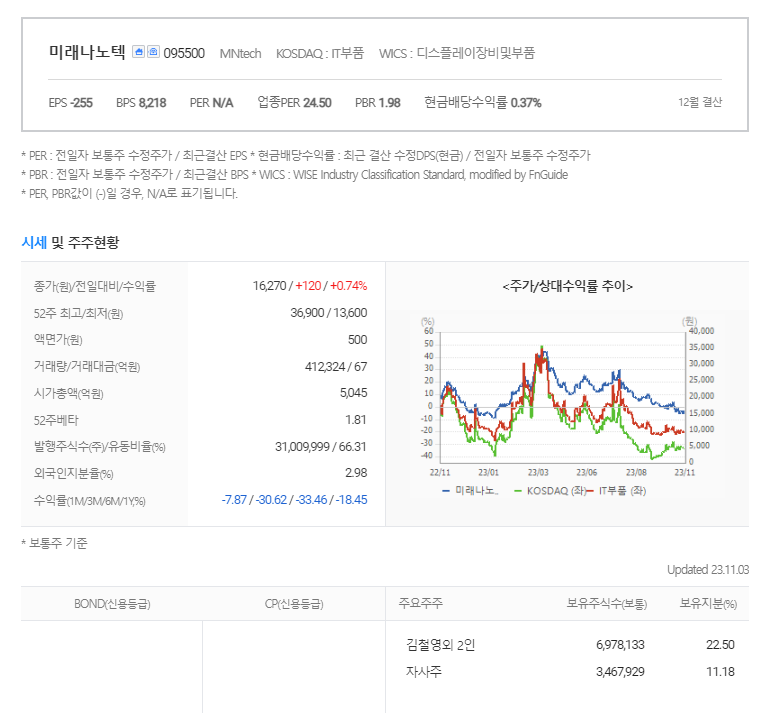Click trading volume 412,324 / 67
761x713 pixels.
336,366
